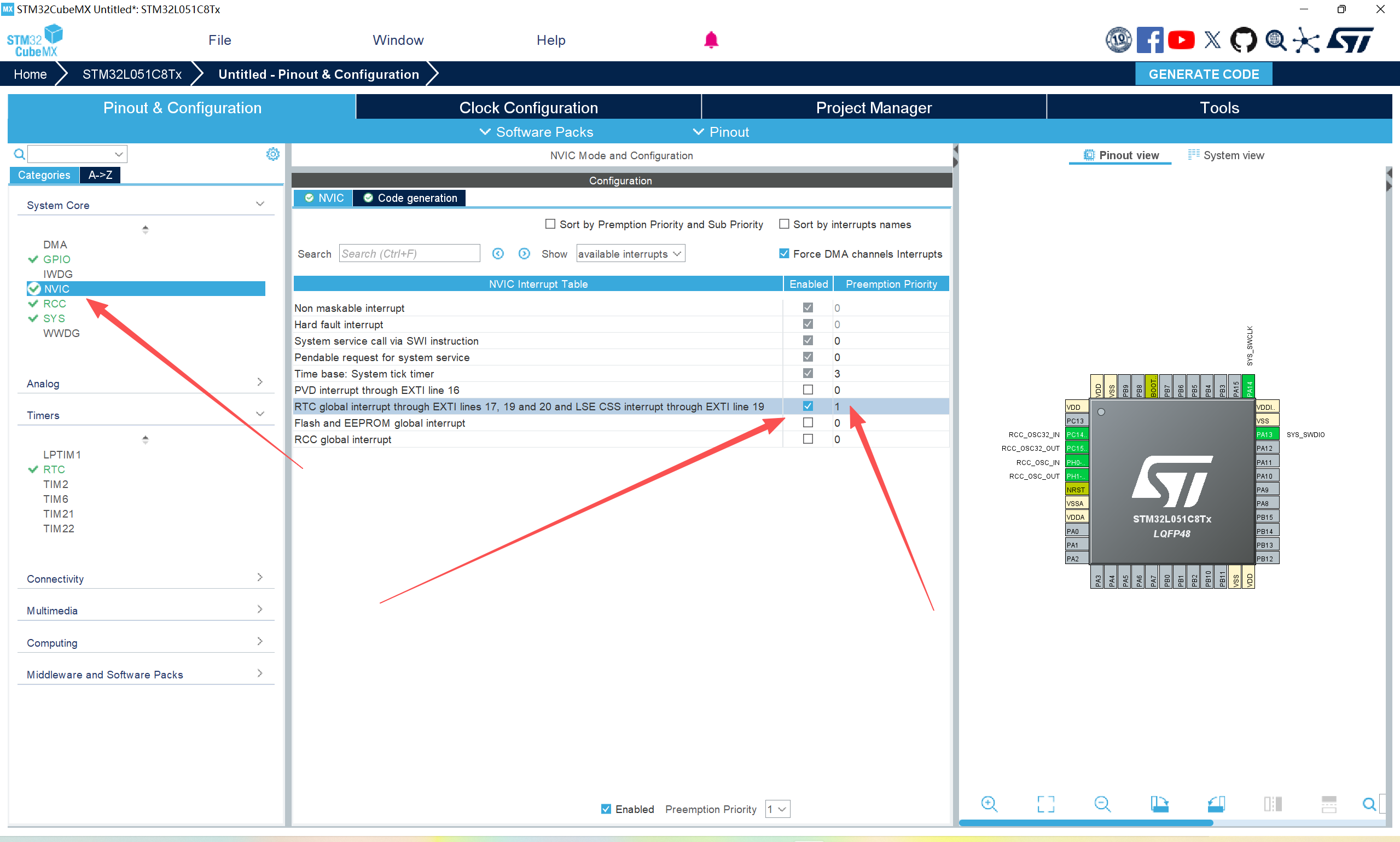Viewport: 1400px width, 842px height.
Task: Click the ST logo icon
Action: pyautogui.click(x=1350, y=40)
